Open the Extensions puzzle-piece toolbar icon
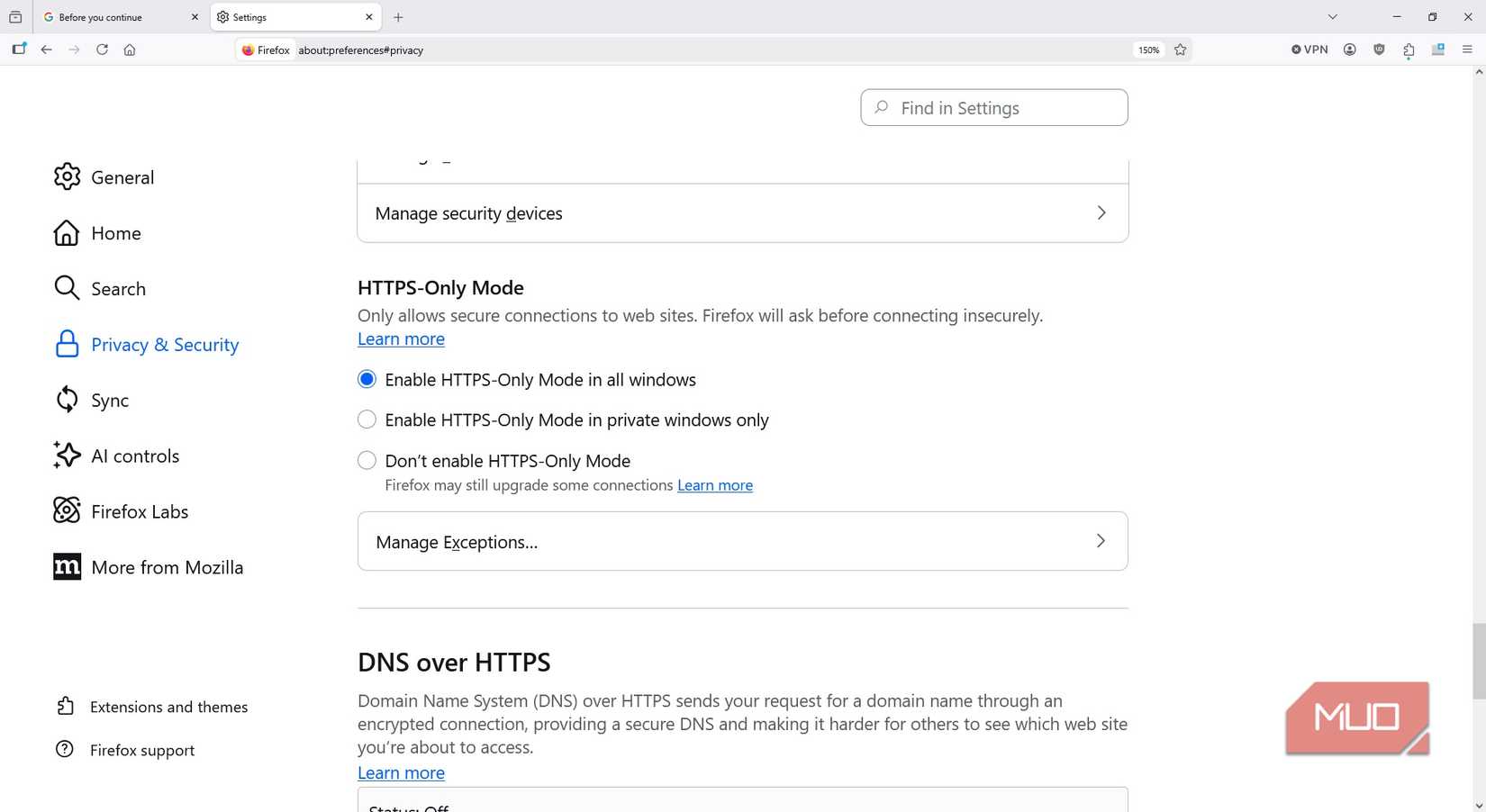 1409,50
